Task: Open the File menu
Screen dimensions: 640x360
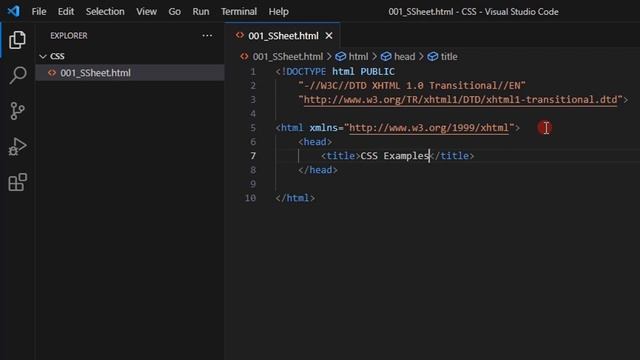Action: click(39, 11)
